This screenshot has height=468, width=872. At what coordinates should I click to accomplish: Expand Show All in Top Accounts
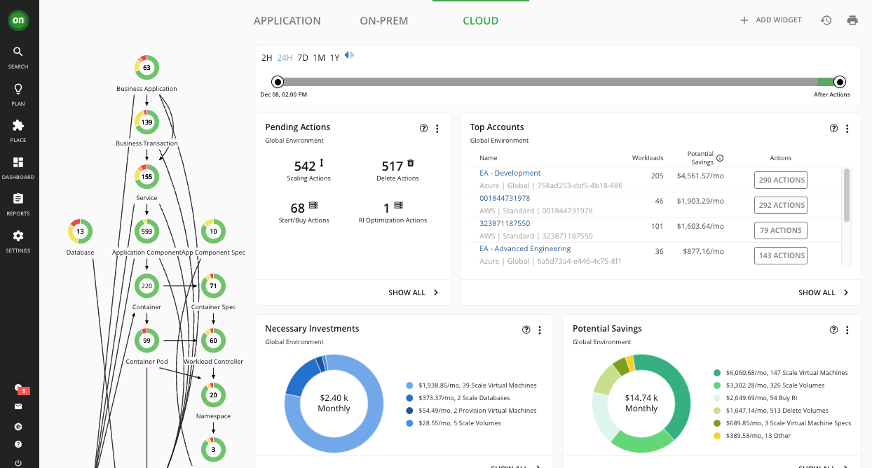coord(823,292)
